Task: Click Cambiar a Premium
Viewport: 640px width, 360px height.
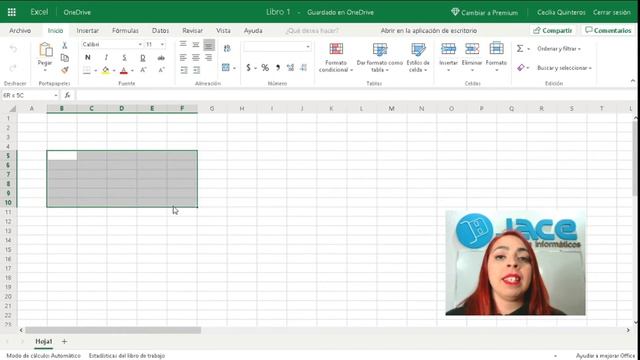Action: 484,12
